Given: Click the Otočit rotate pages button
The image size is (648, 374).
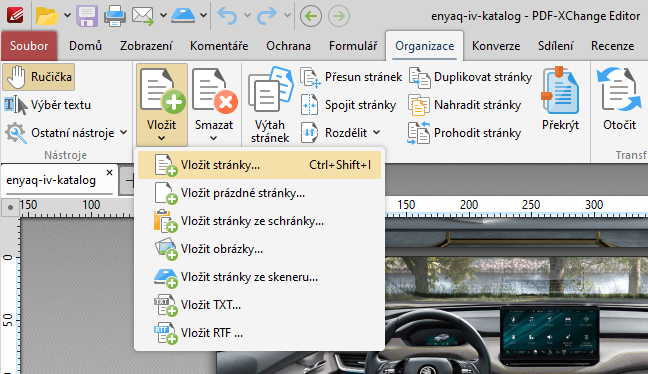Looking at the screenshot, I should pyautogui.click(x=619, y=99).
